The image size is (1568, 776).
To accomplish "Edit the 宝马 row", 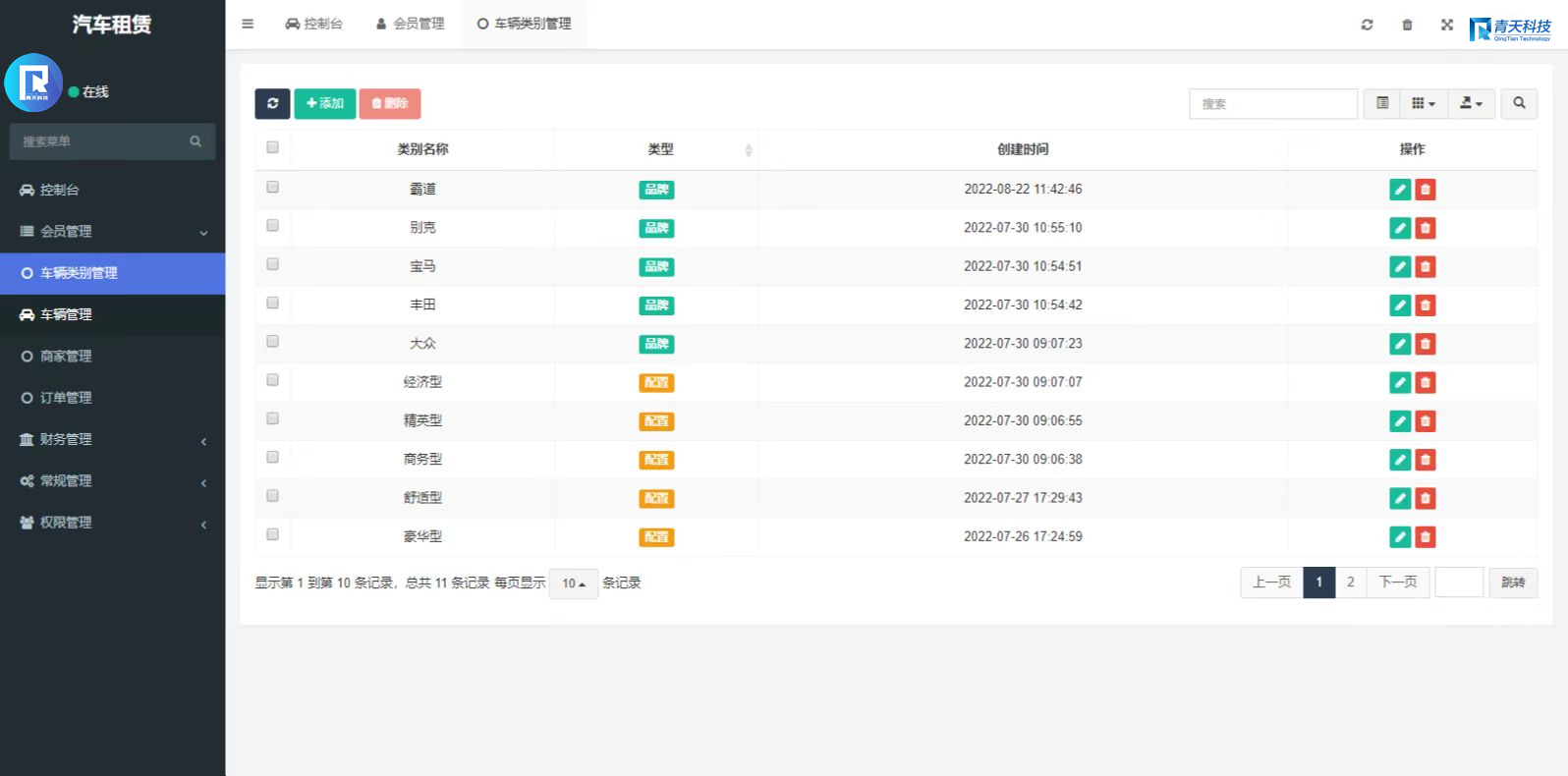I will [1400, 266].
